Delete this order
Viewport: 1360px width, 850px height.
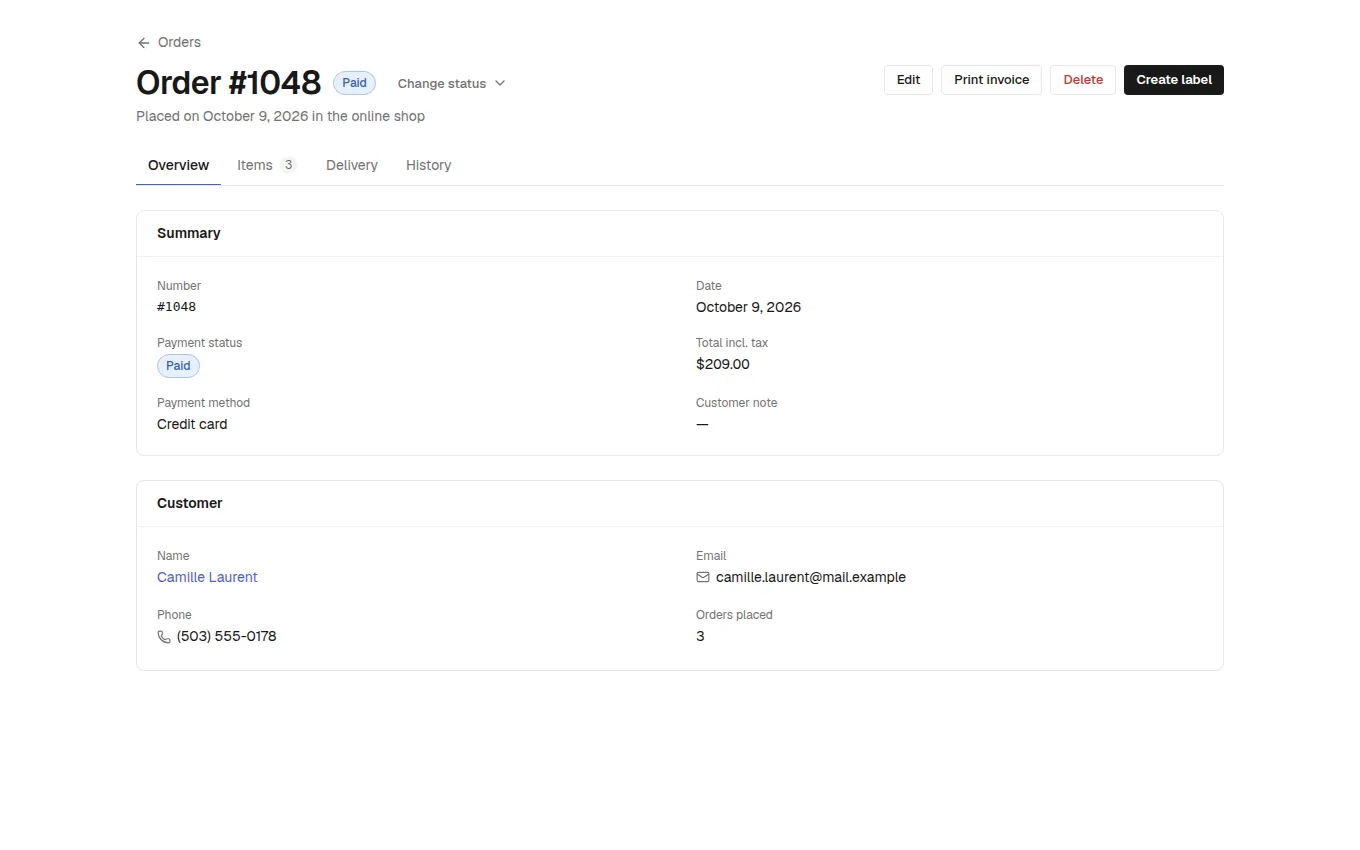1082,80
